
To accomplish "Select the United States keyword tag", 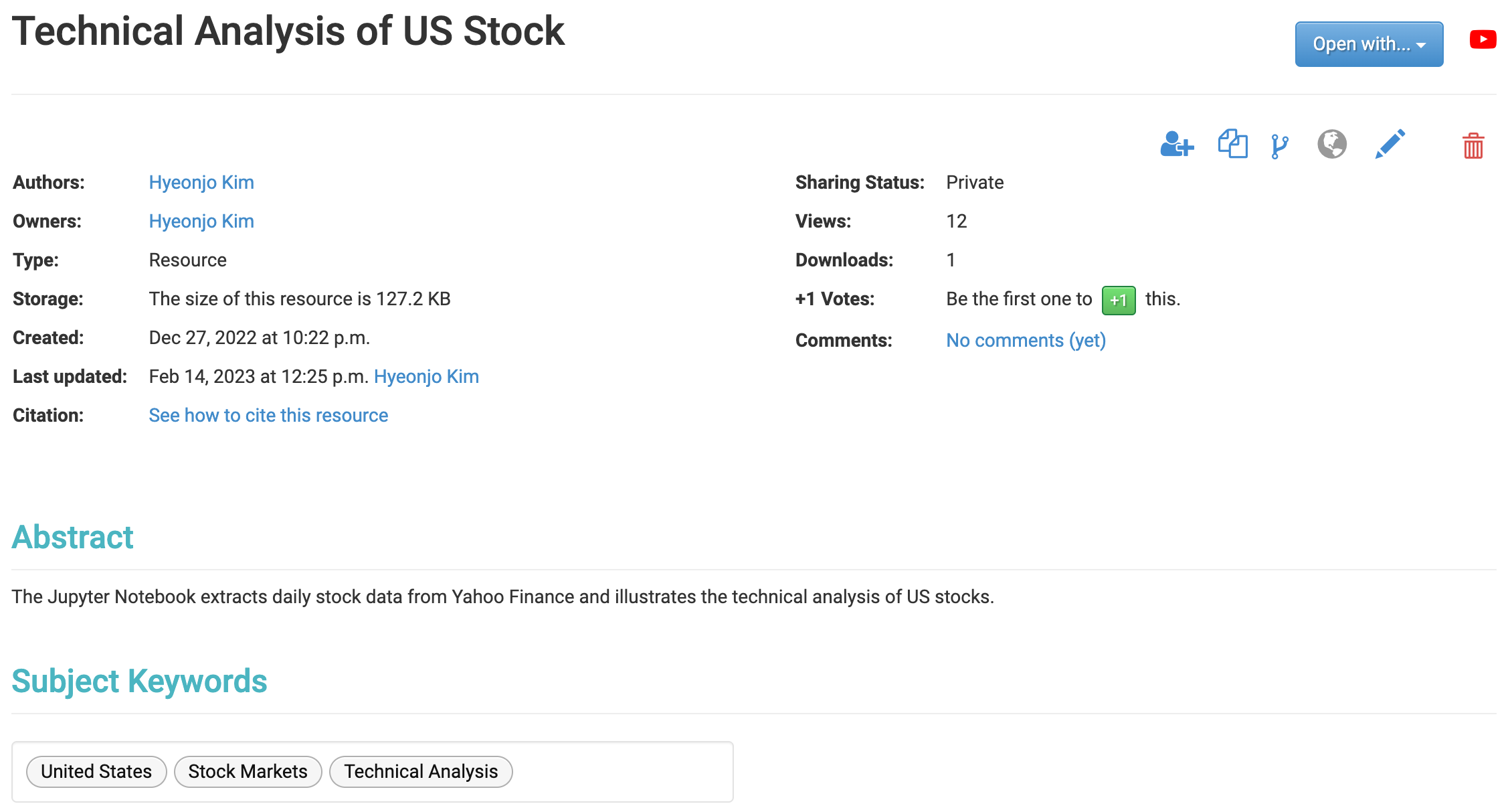I will point(96,771).
